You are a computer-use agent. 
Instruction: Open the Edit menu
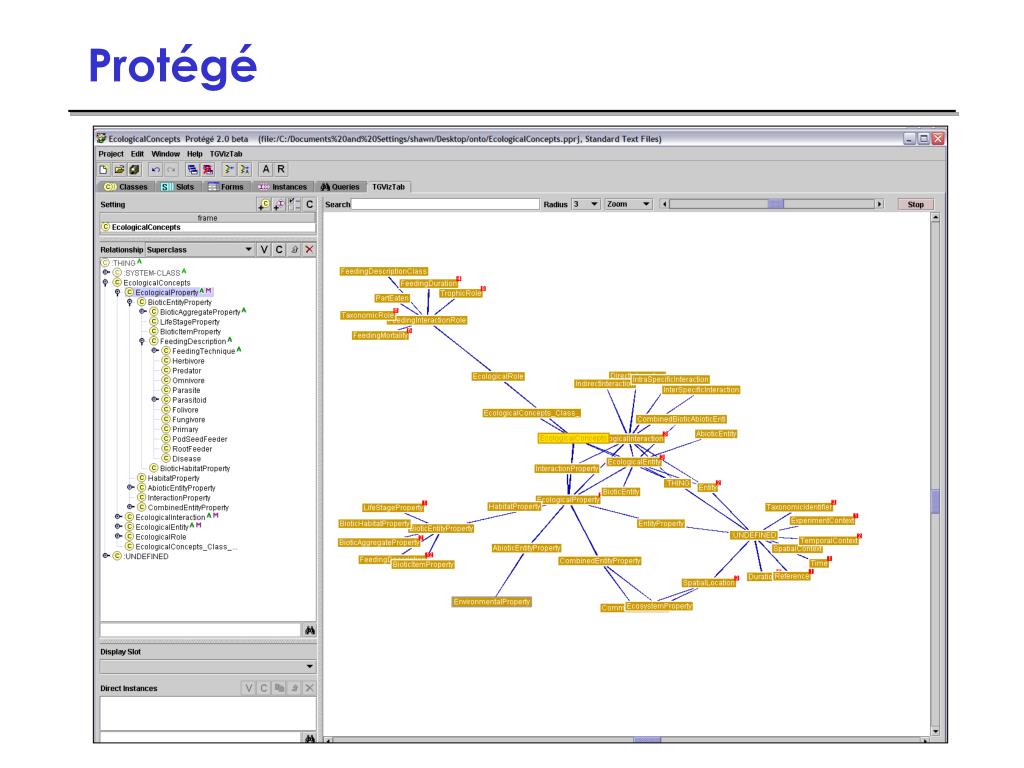pos(137,154)
